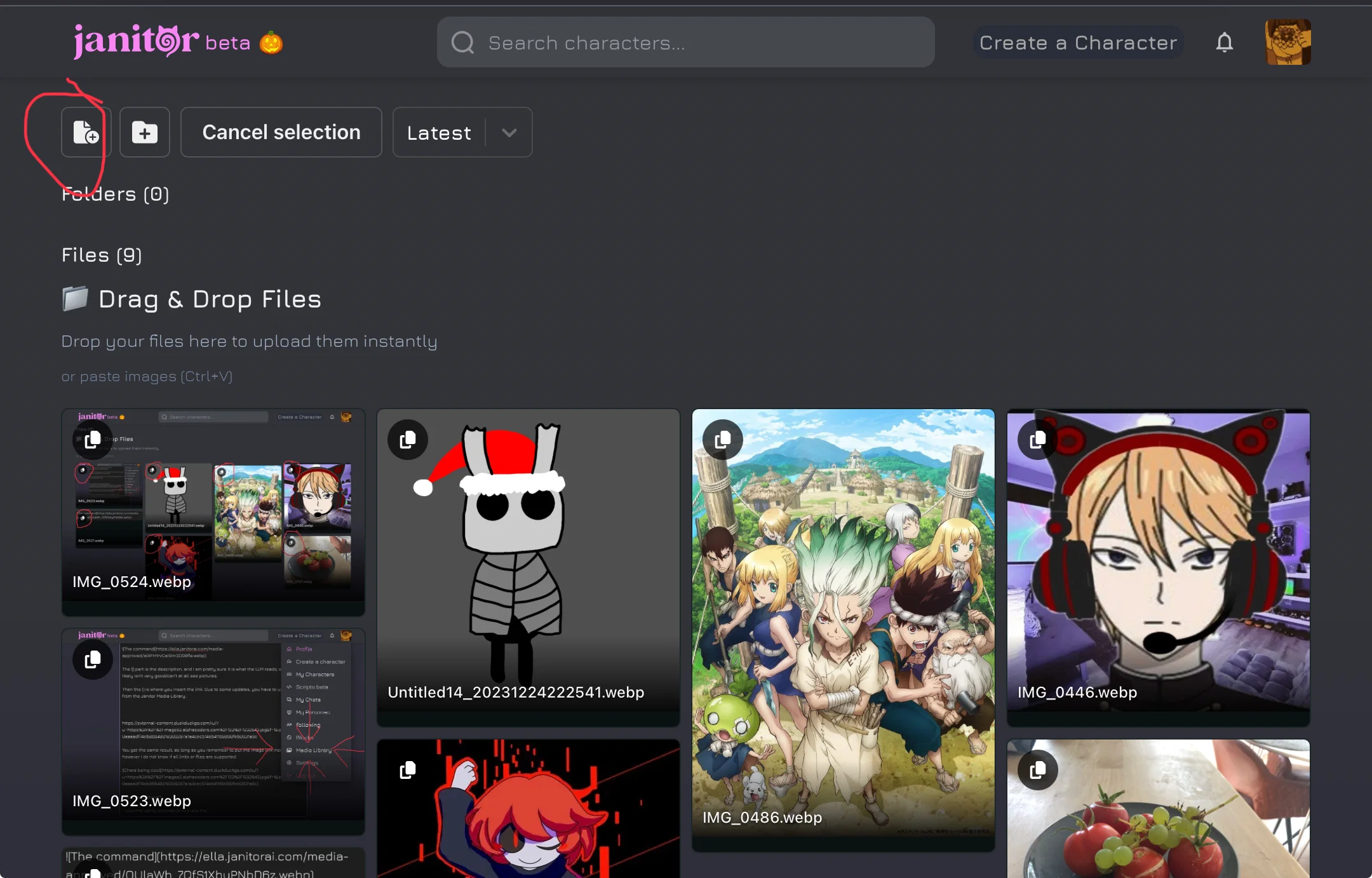Click the Create a Character button
Image resolution: width=1372 pixels, height=878 pixels.
[1078, 43]
